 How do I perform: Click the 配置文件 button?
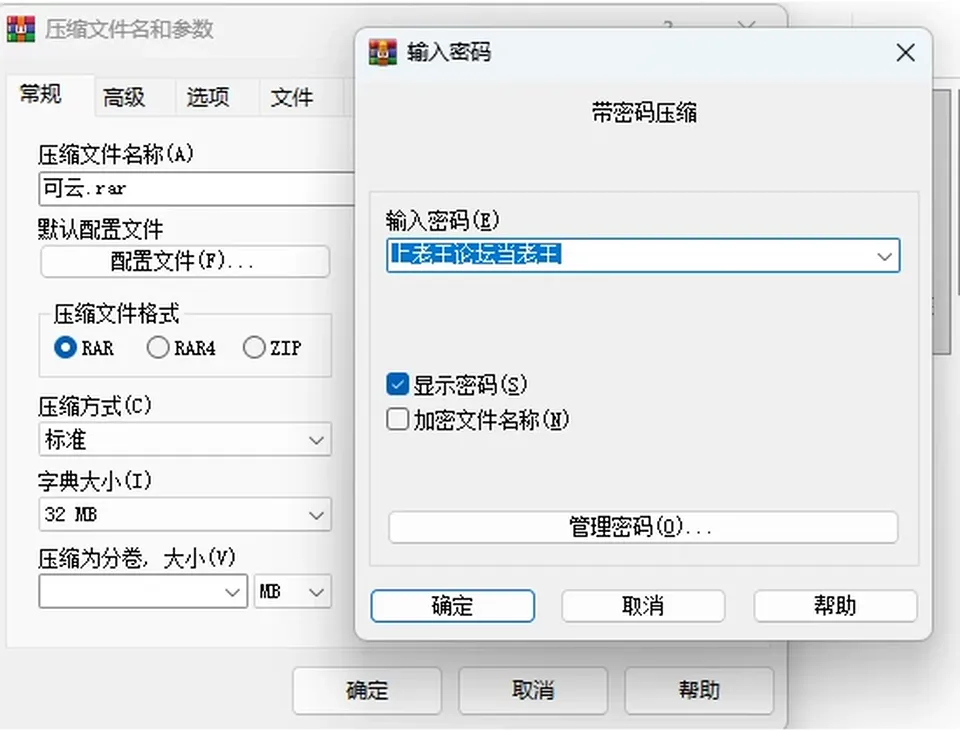point(185,261)
